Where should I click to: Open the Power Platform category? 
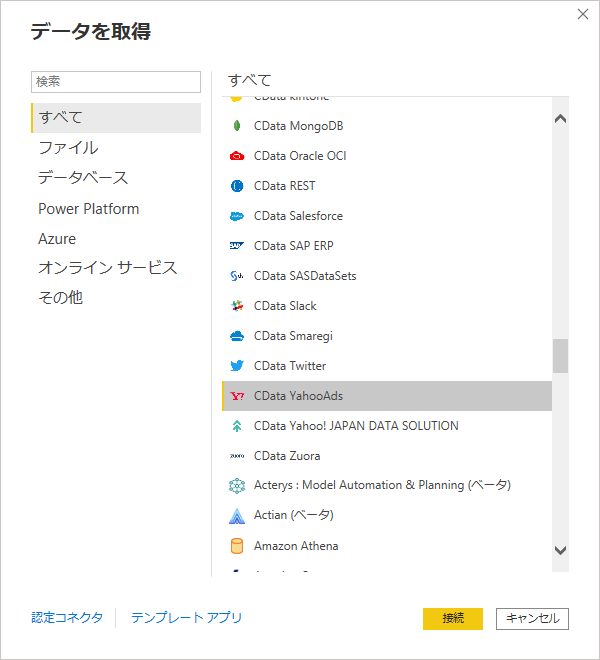(116, 209)
